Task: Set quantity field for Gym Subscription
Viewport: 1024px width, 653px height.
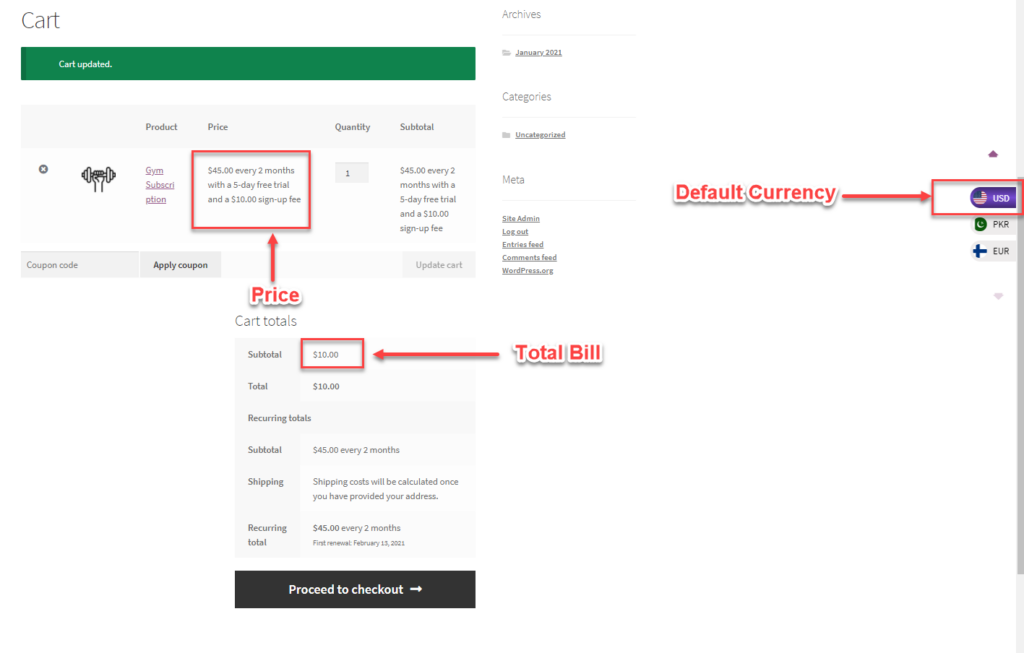Action: 351,172
